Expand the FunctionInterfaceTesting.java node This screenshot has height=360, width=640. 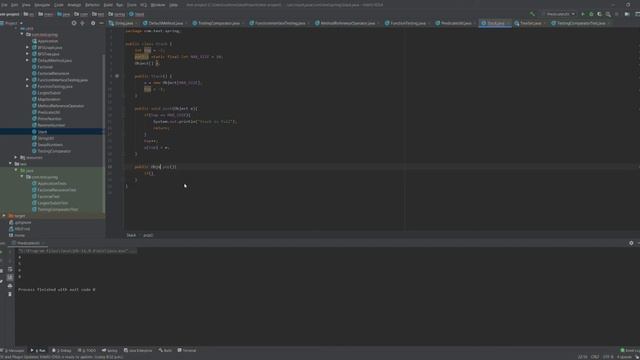tap(27, 80)
